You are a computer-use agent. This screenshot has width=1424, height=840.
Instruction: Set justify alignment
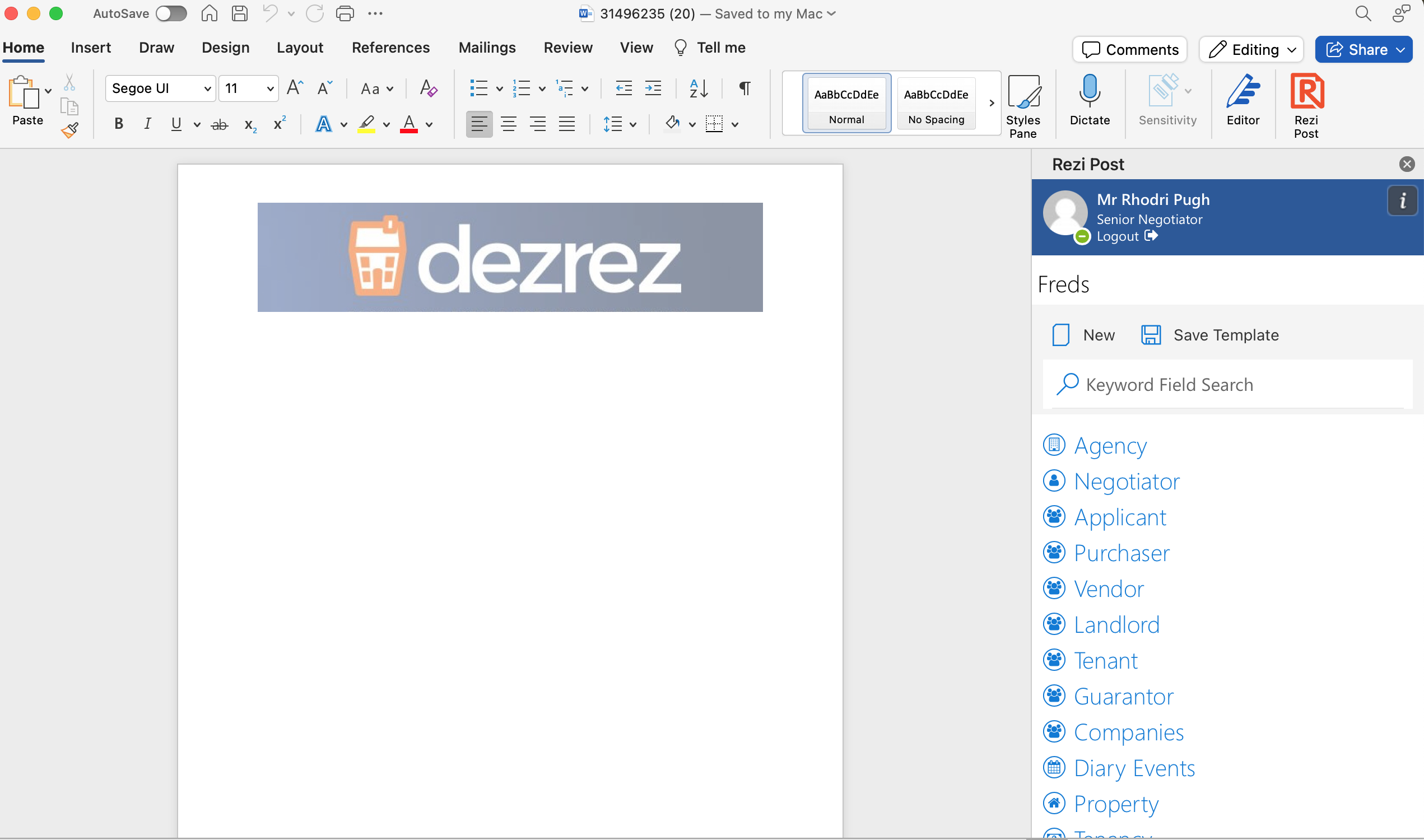(567, 123)
